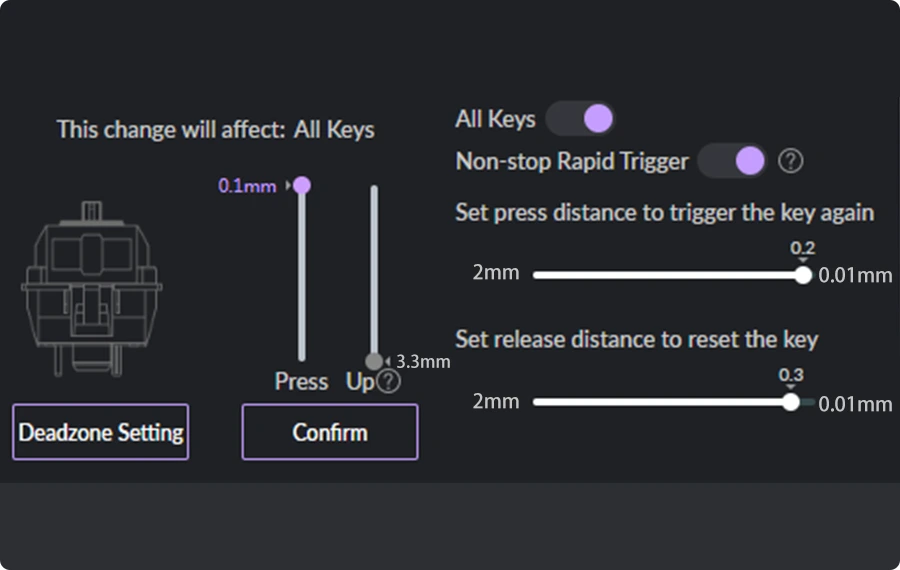Click the press distance slider knob

click(x=804, y=275)
